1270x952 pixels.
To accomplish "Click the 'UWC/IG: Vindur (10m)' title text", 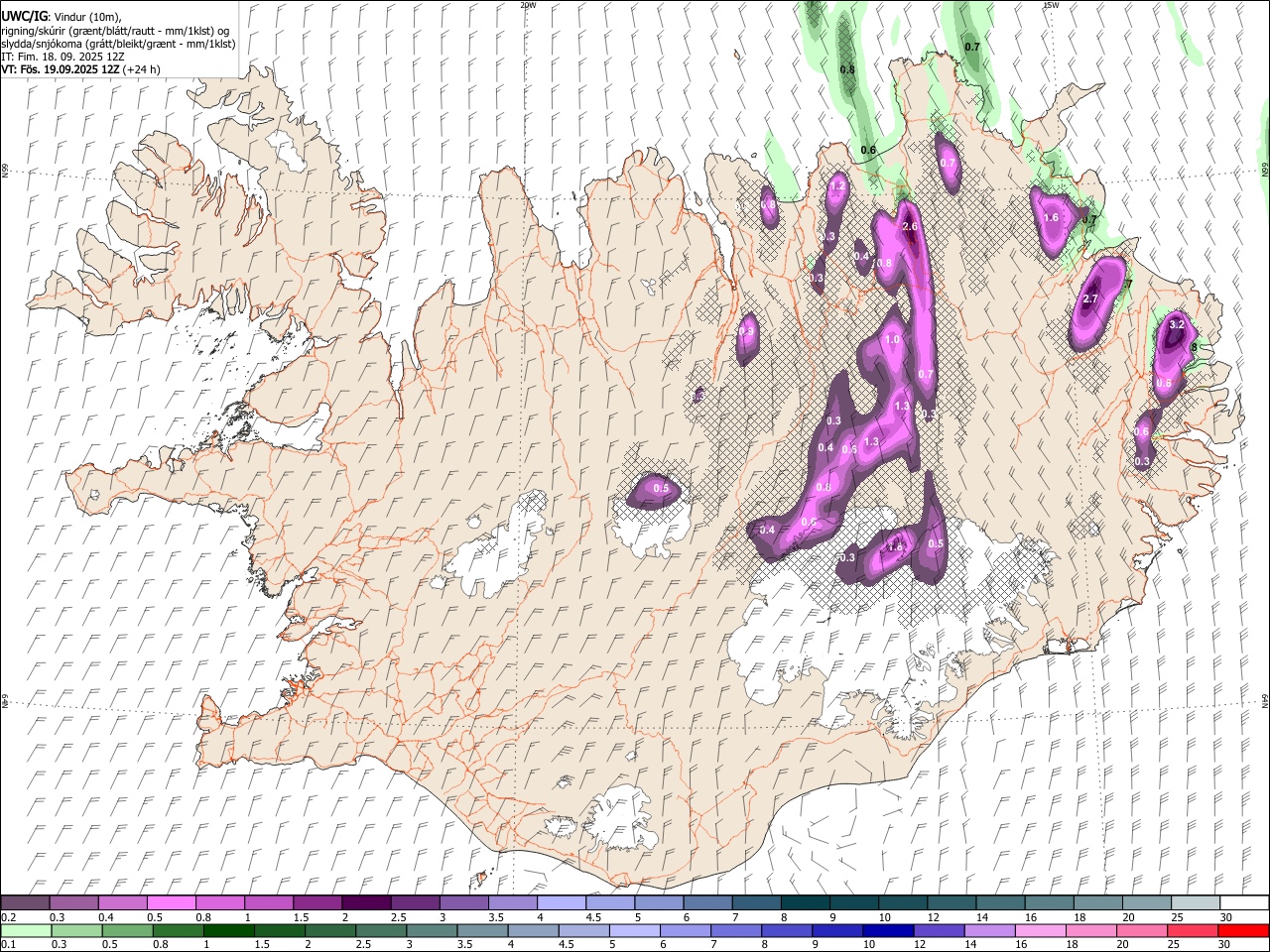I will (62, 16).
